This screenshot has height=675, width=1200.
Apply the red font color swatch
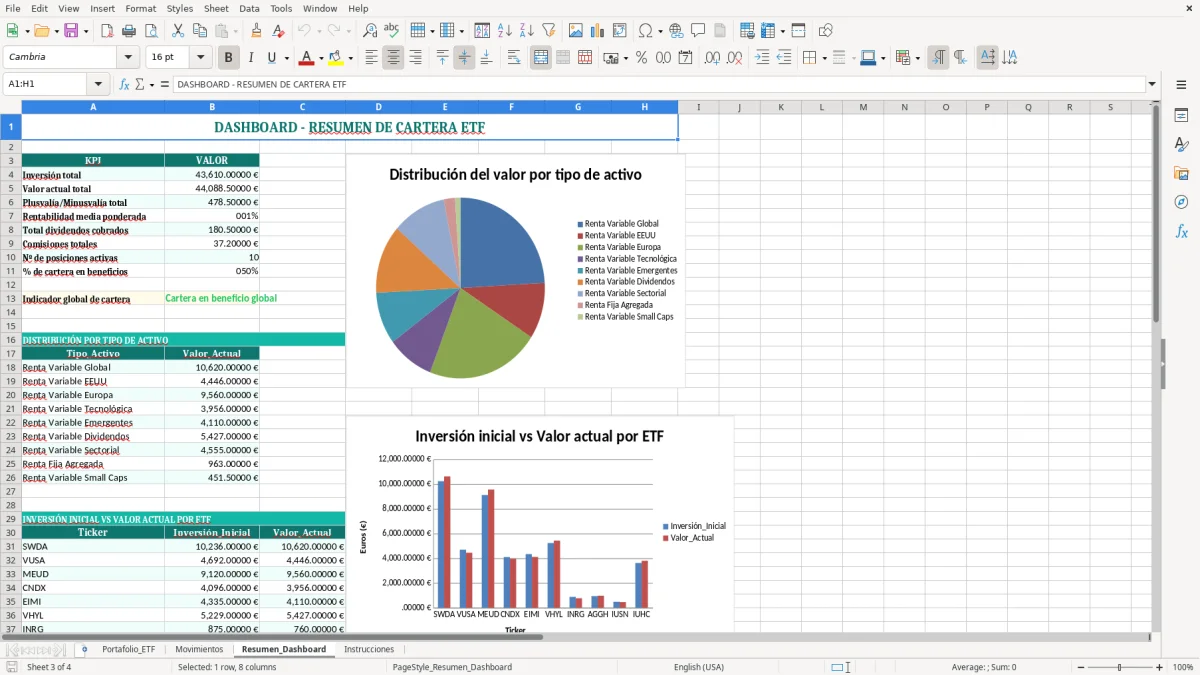(x=307, y=58)
